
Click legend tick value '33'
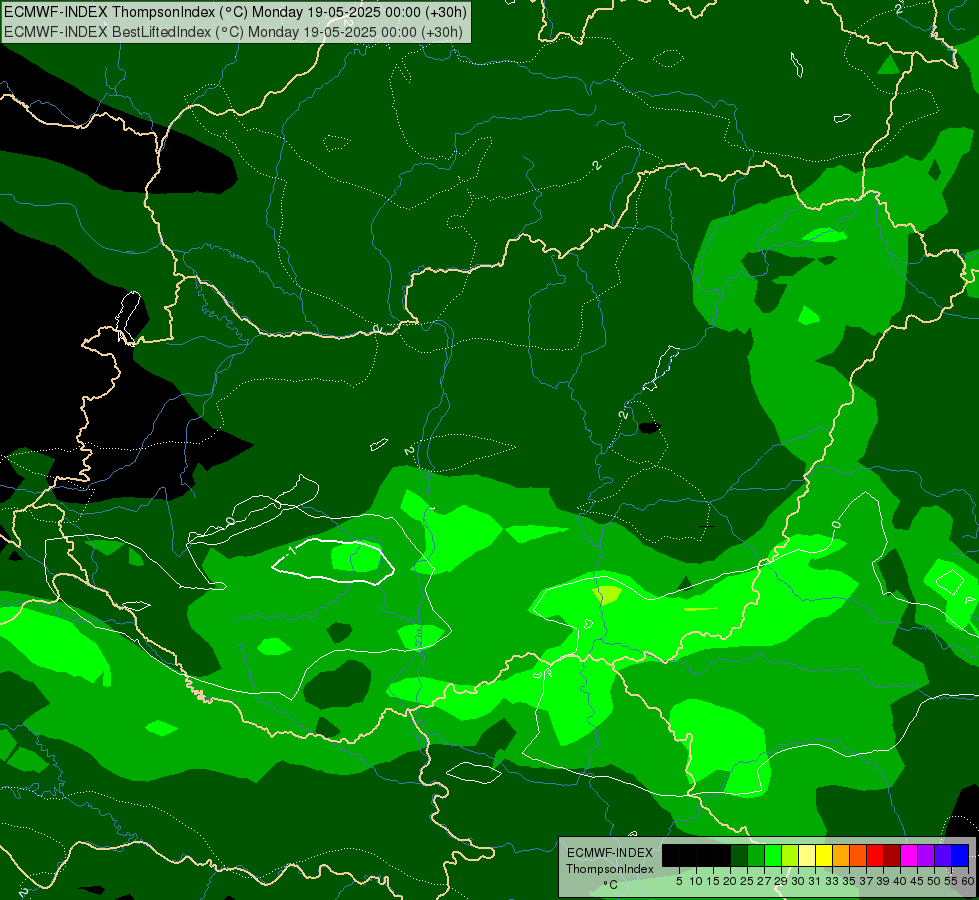[832, 881]
